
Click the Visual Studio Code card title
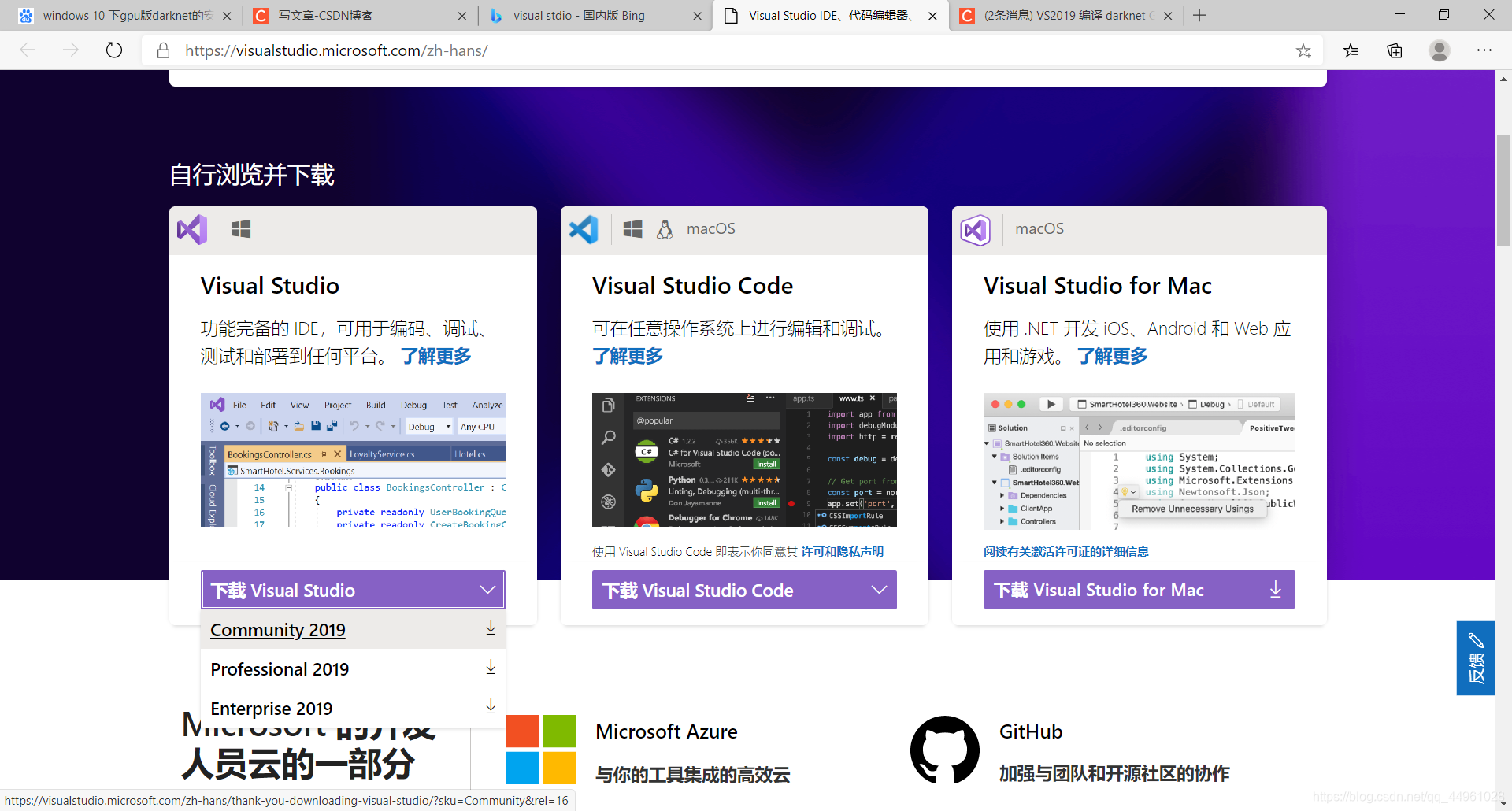pos(692,286)
